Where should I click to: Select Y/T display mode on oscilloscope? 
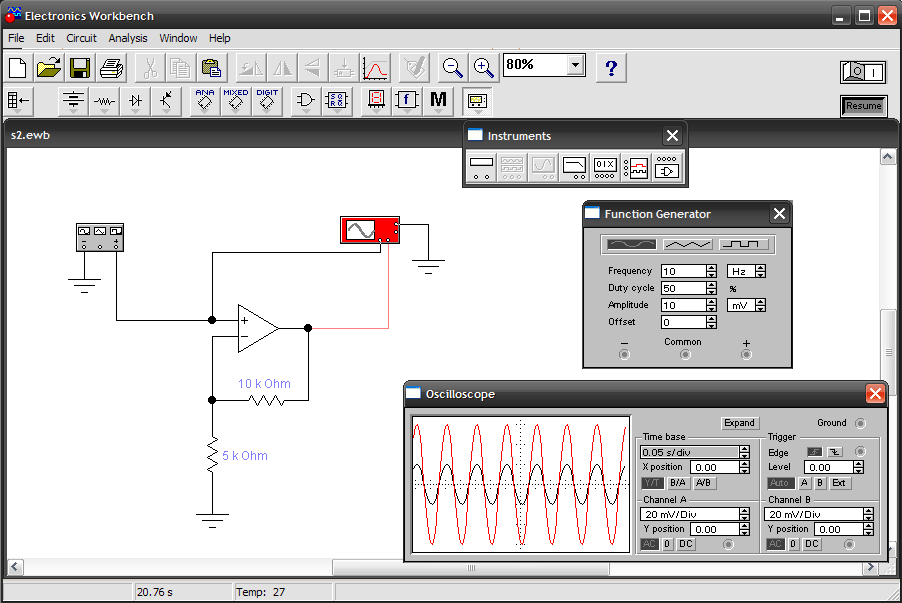coord(652,483)
